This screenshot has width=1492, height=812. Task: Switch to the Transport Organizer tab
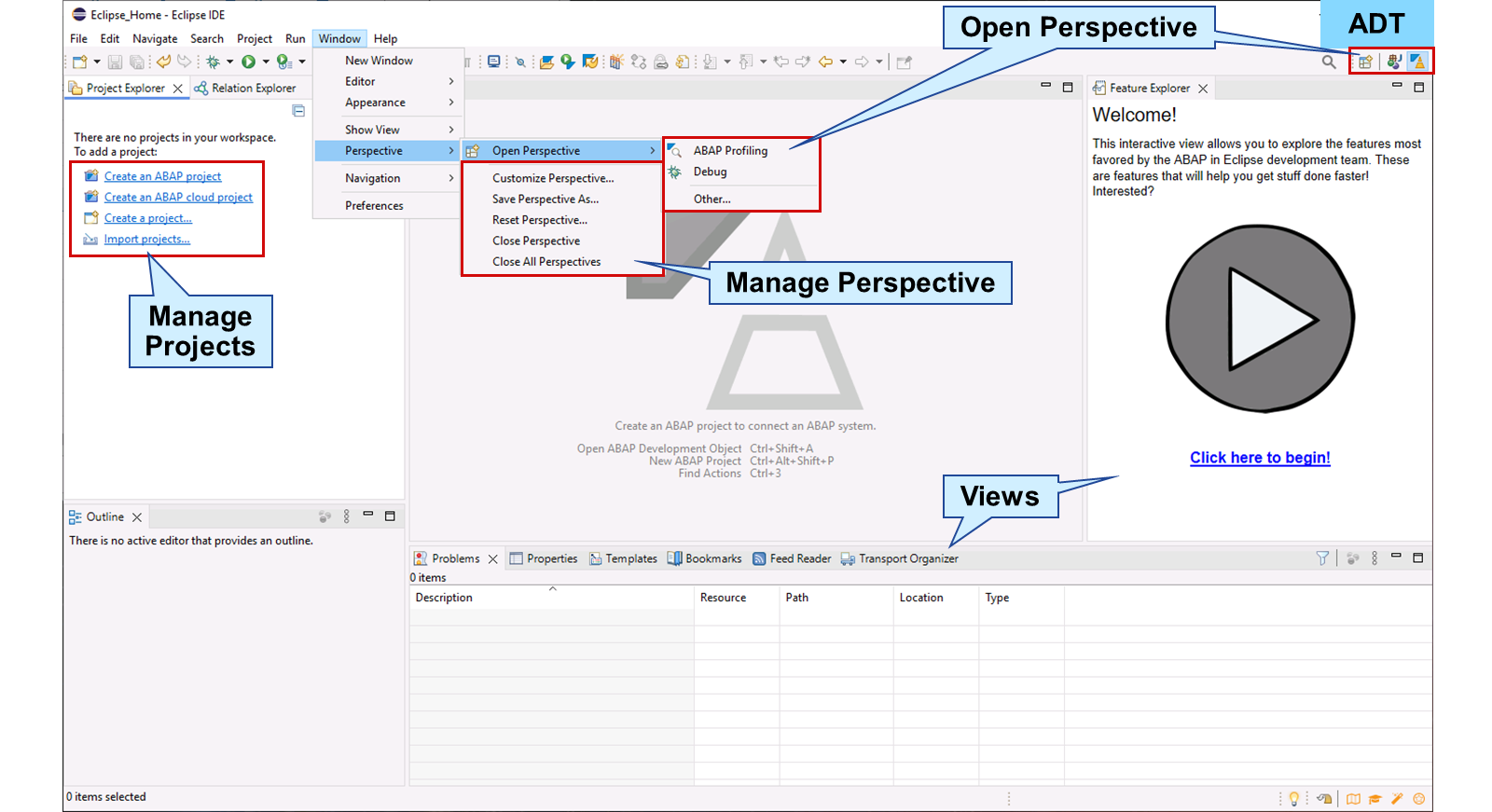(899, 558)
